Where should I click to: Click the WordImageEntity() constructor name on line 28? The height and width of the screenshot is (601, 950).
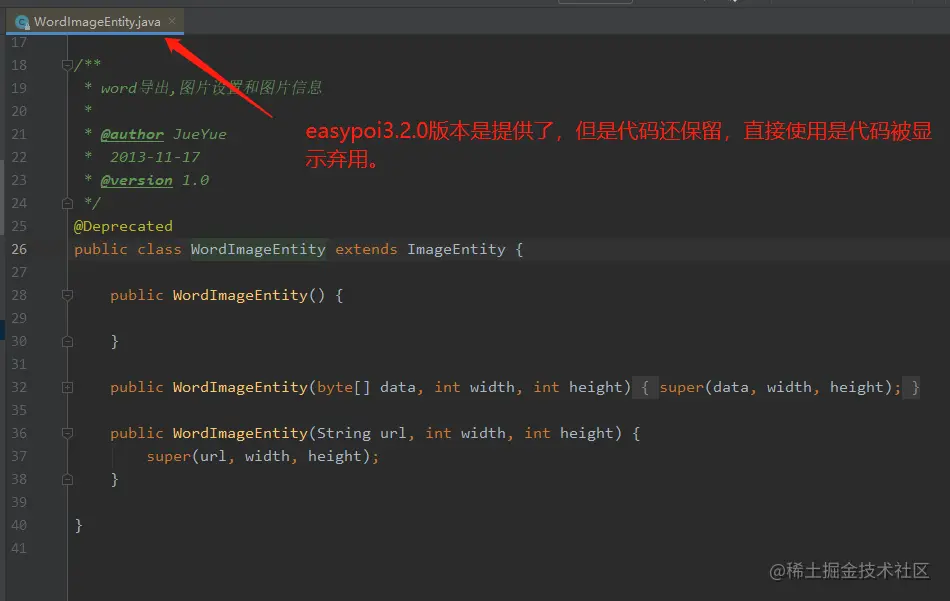[240, 295]
